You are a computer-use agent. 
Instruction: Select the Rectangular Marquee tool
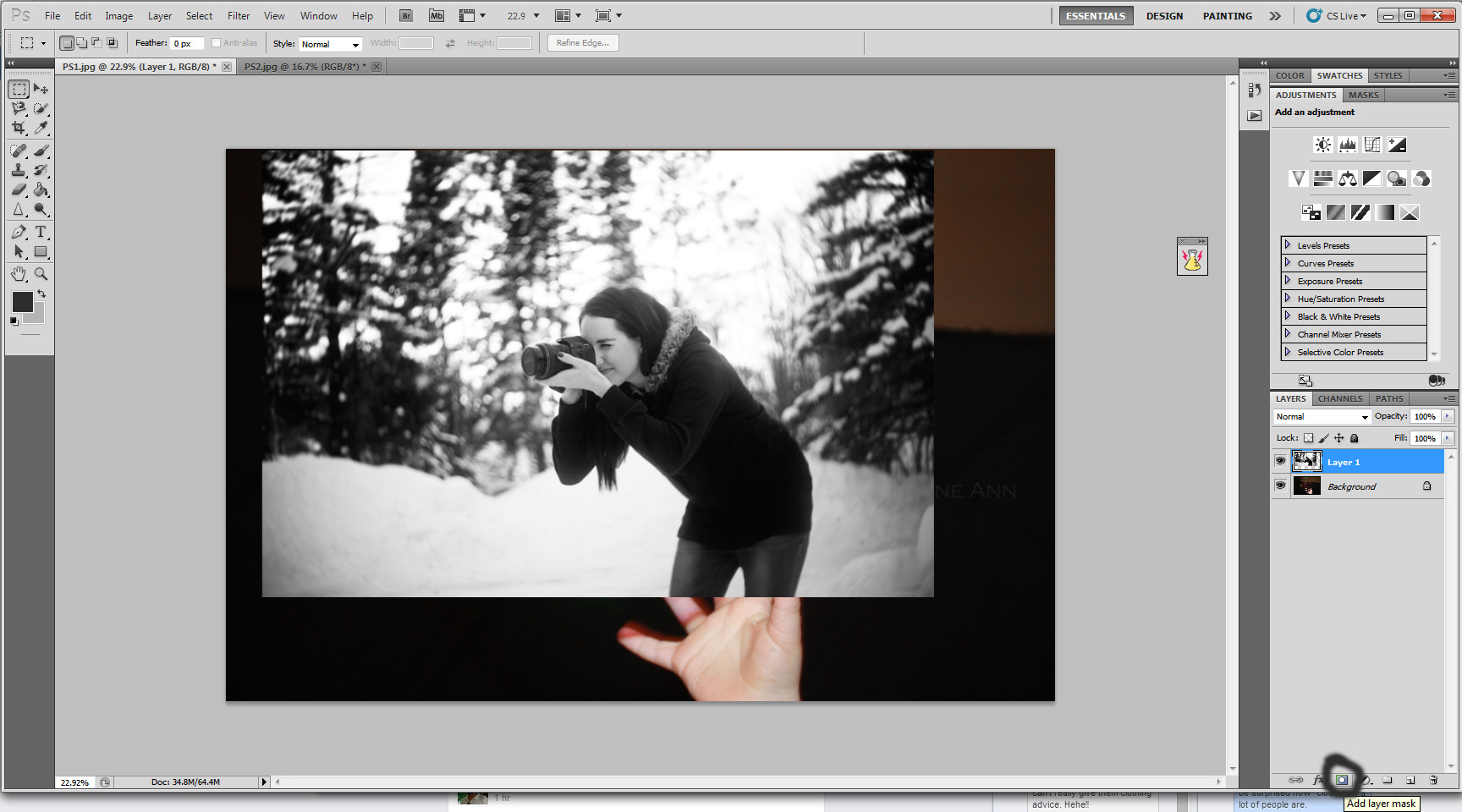pyautogui.click(x=19, y=89)
